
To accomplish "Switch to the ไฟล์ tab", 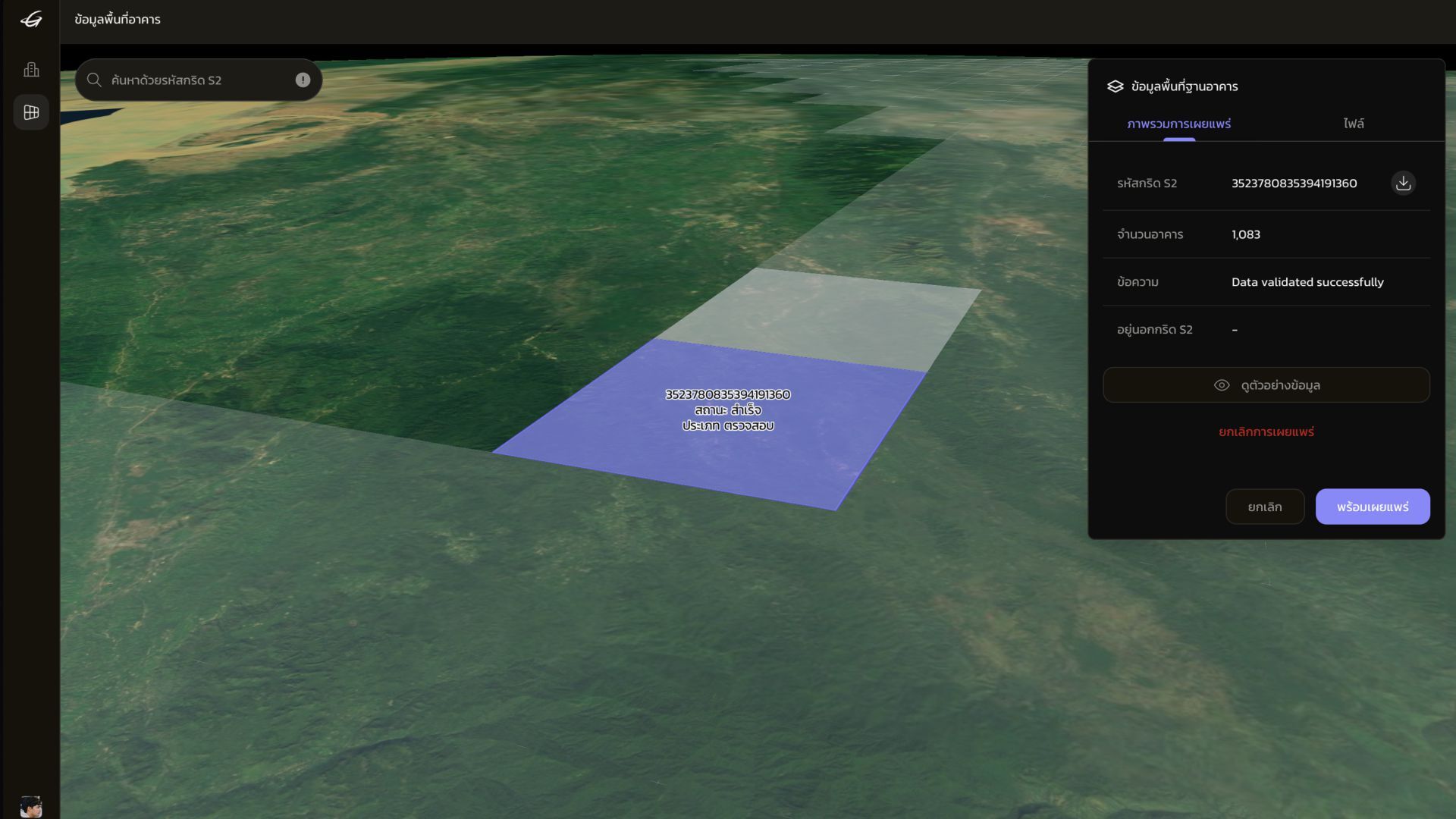I will (1353, 124).
